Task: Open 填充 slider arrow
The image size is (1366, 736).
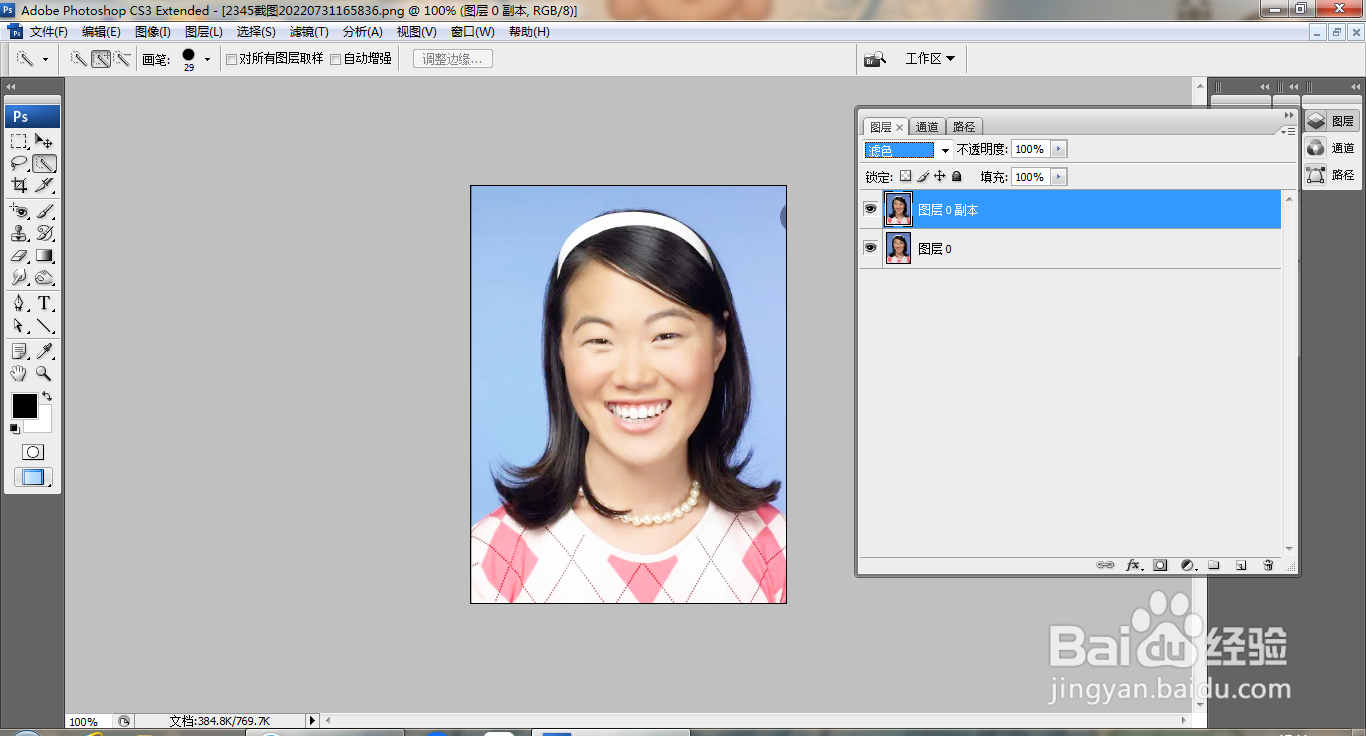Action: click(x=1059, y=177)
